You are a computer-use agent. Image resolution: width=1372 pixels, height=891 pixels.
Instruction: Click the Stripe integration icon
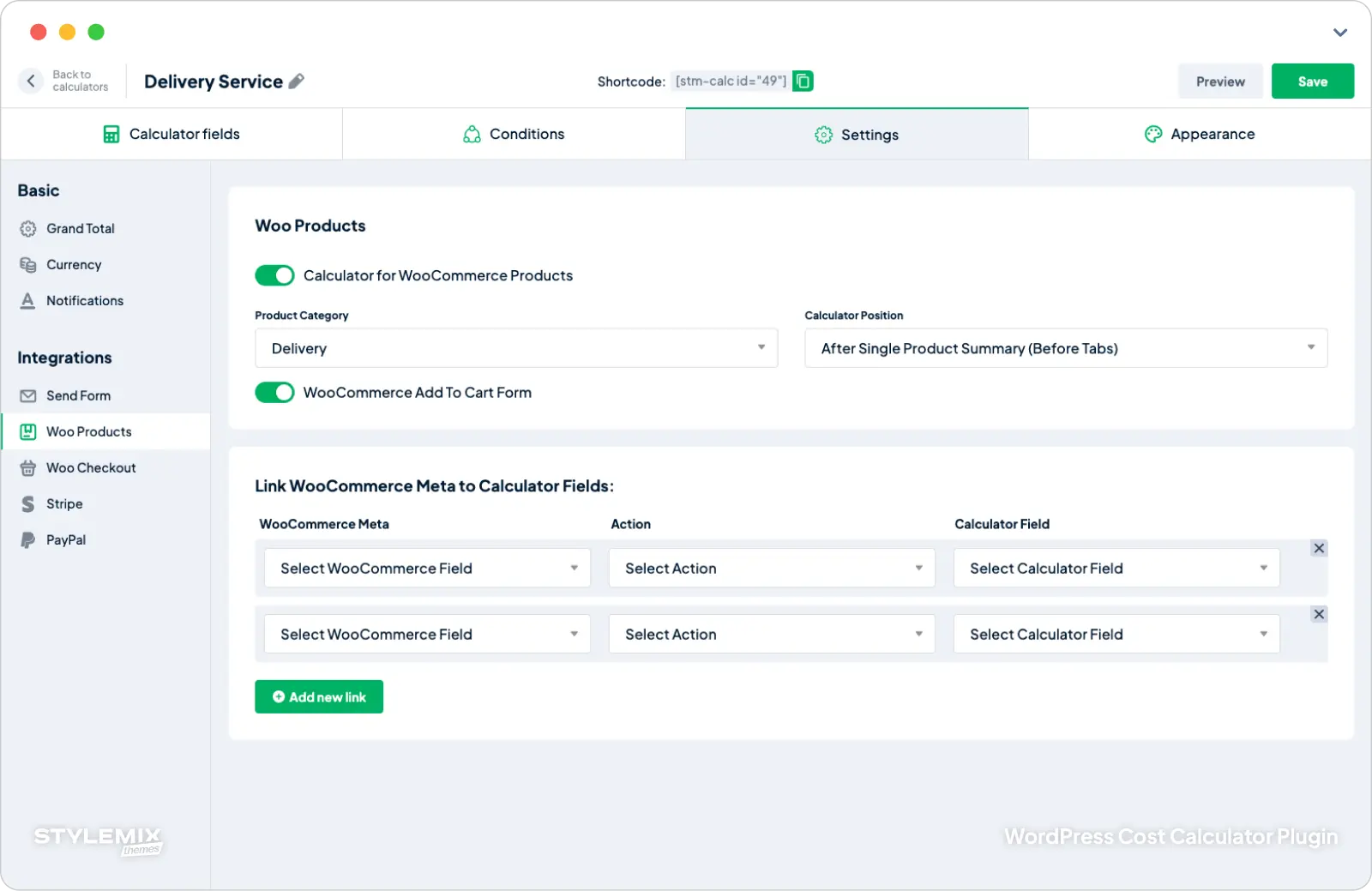(x=27, y=503)
